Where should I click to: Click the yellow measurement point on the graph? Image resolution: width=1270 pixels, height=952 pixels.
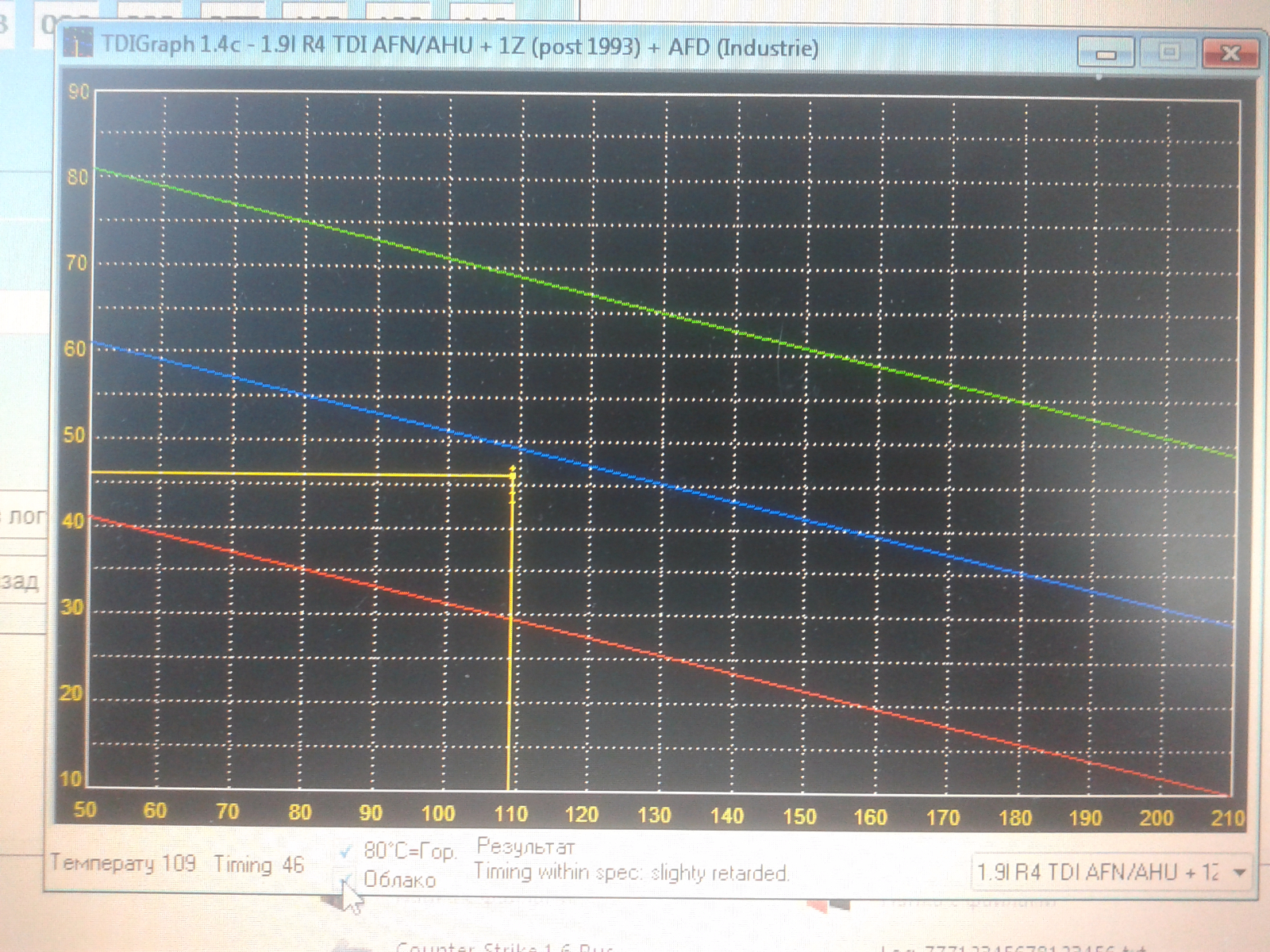tap(512, 474)
